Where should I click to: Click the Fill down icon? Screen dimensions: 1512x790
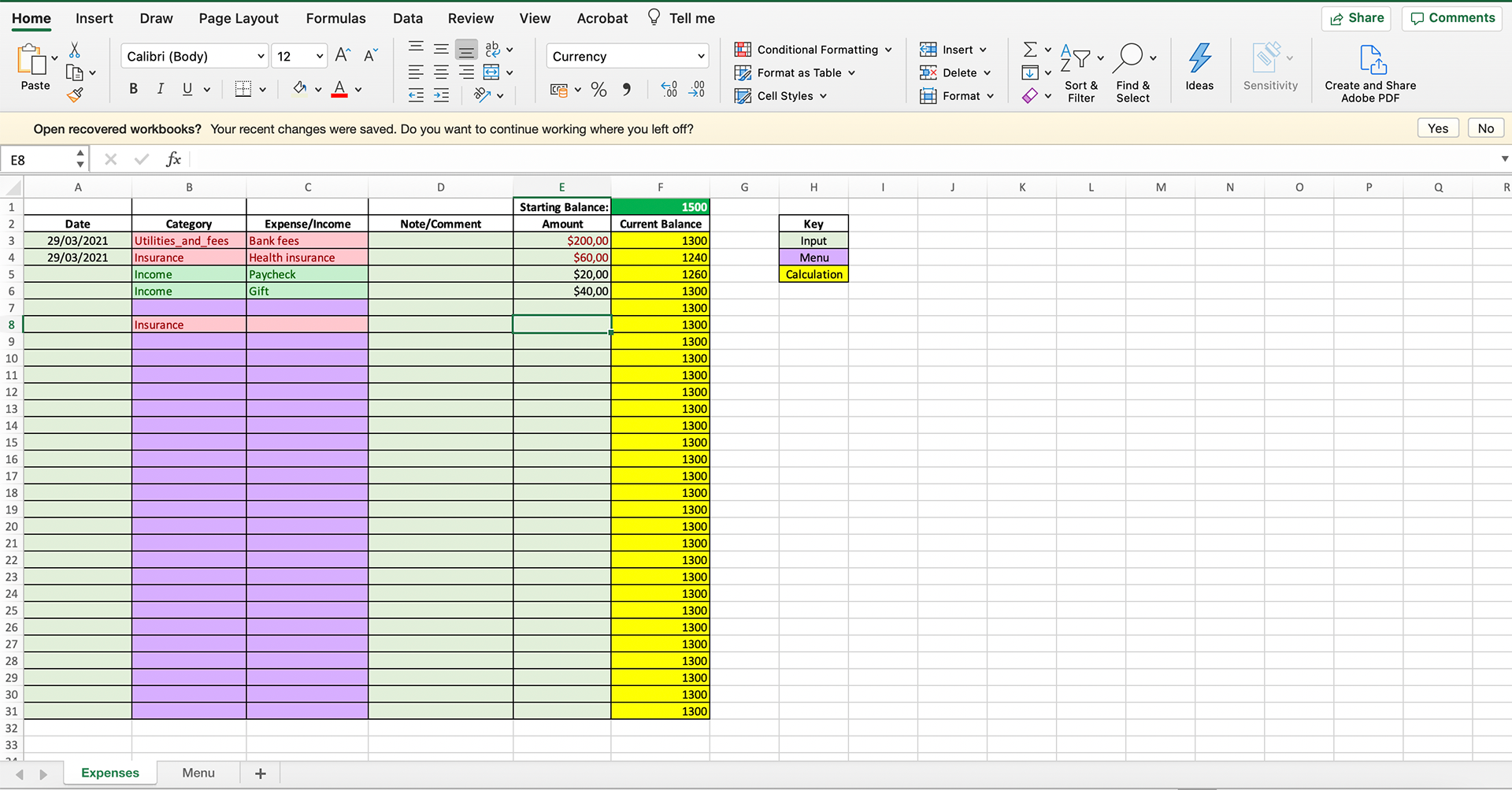pos(1029,72)
